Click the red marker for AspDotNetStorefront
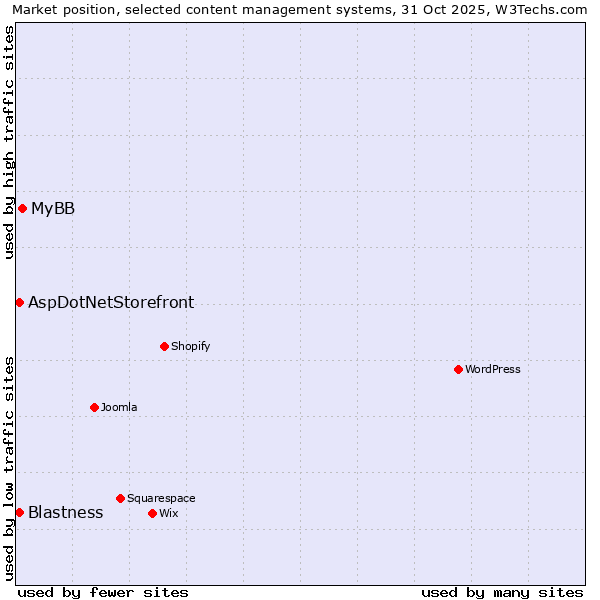The image size is (600, 600). pos(19,302)
